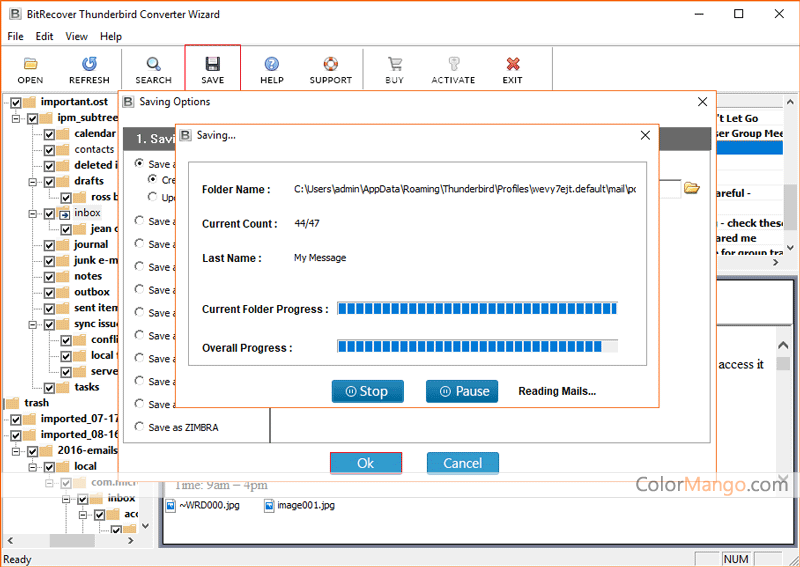The width and height of the screenshot is (800, 567).
Task: Click the calendar folder icon
Action: 63,134
